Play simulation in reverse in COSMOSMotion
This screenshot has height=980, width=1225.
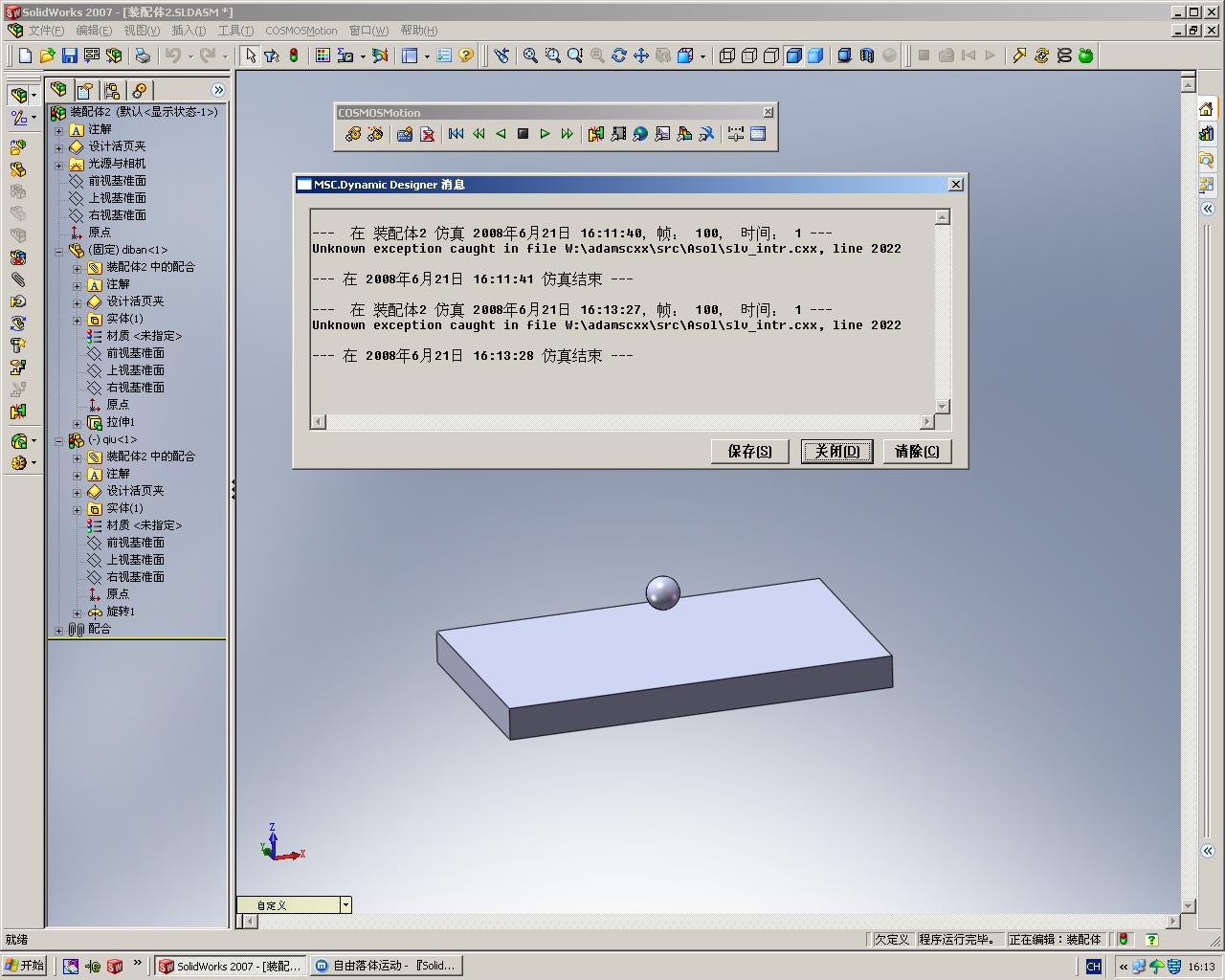tap(501, 134)
